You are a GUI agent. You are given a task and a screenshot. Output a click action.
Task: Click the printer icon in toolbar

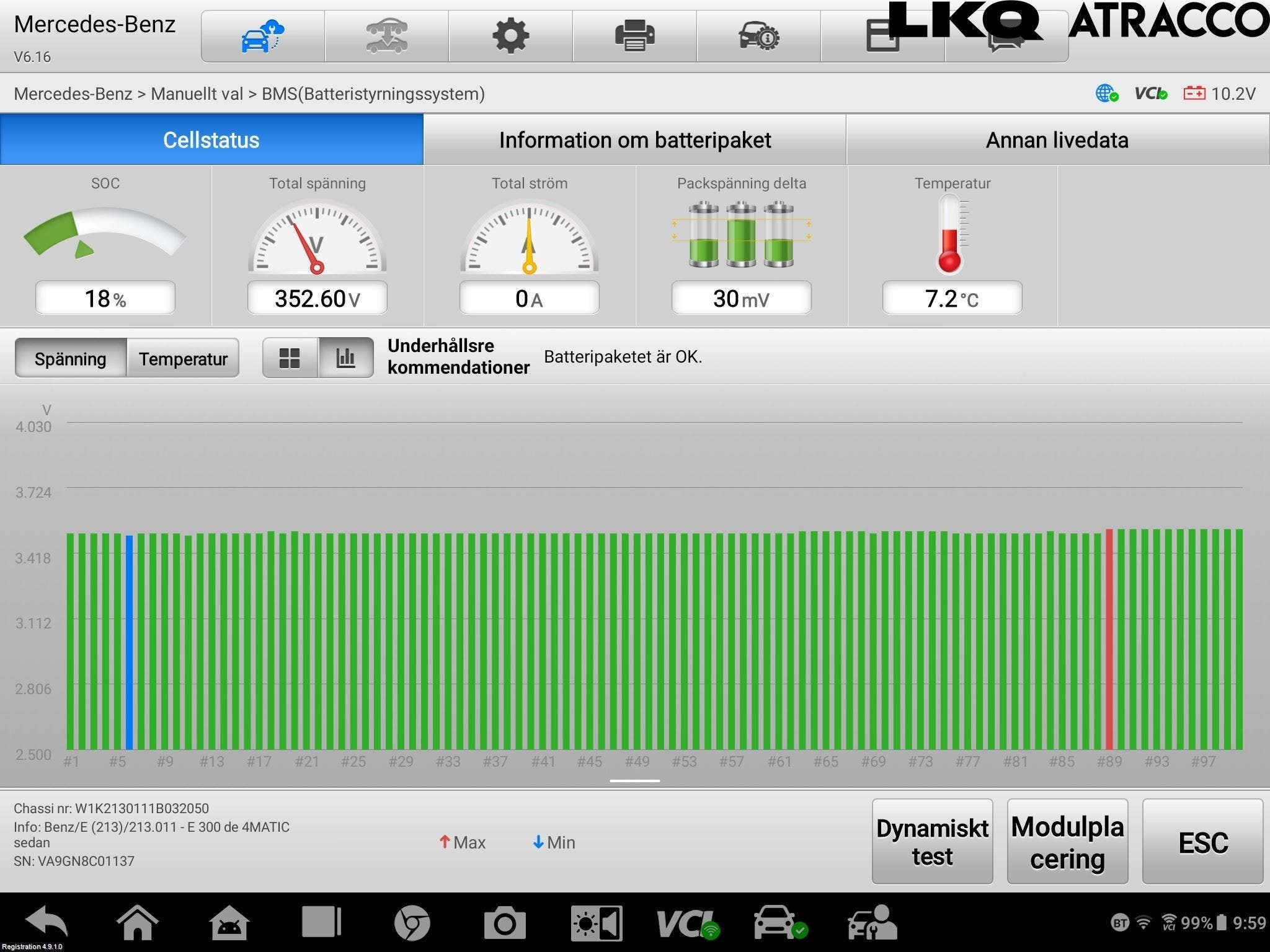coord(634,36)
